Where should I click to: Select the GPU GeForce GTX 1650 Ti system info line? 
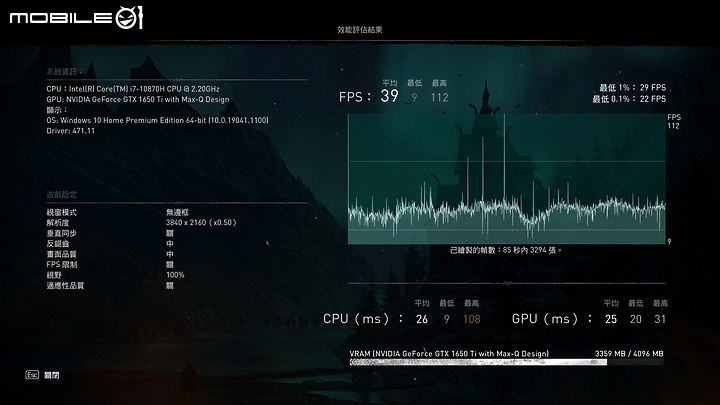tap(138, 99)
